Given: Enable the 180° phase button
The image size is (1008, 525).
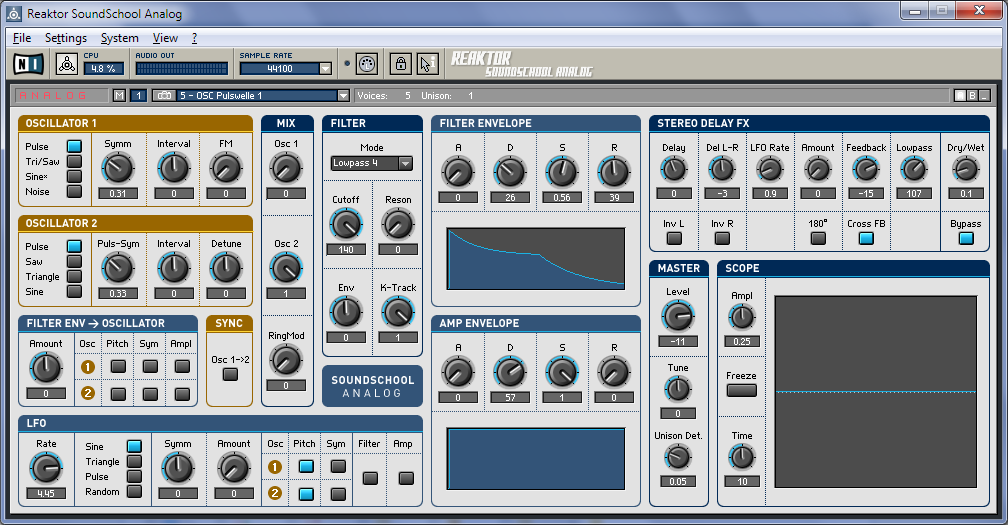Looking at the screenshot, I should pyautogui.click(x=818, y=238).
